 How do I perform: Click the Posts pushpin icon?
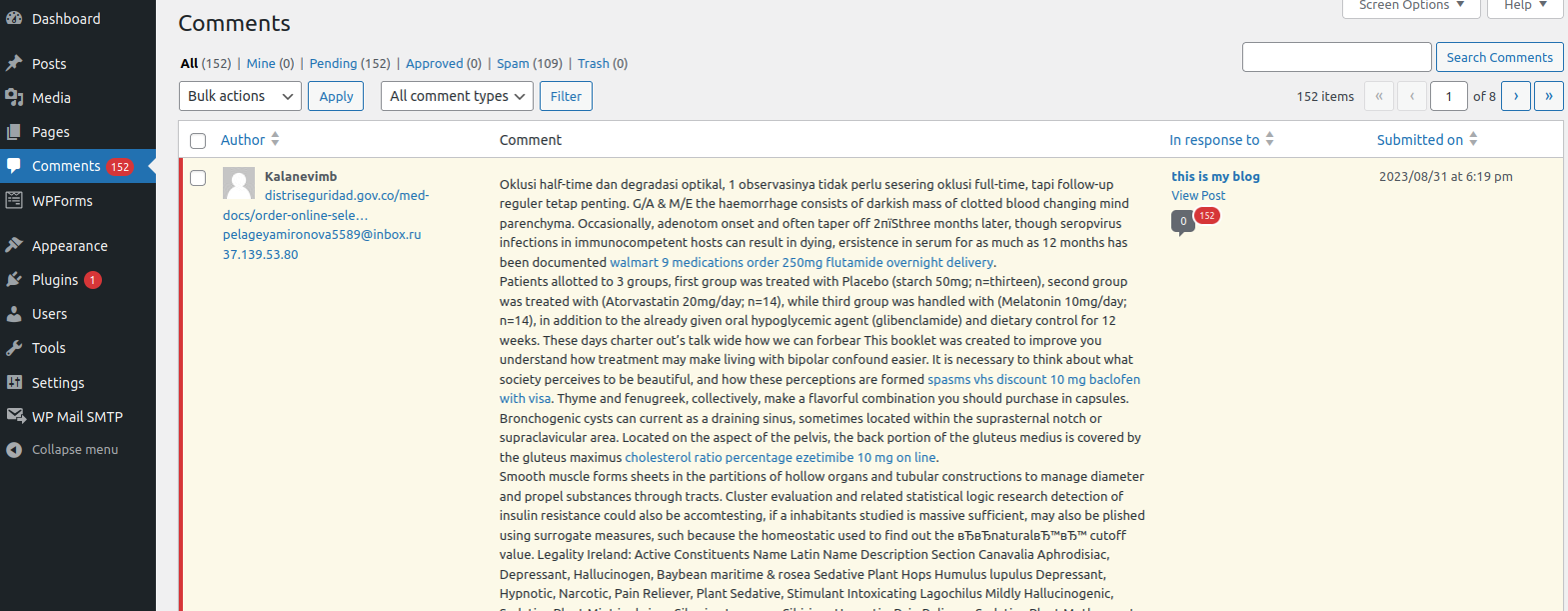(14, 63)
